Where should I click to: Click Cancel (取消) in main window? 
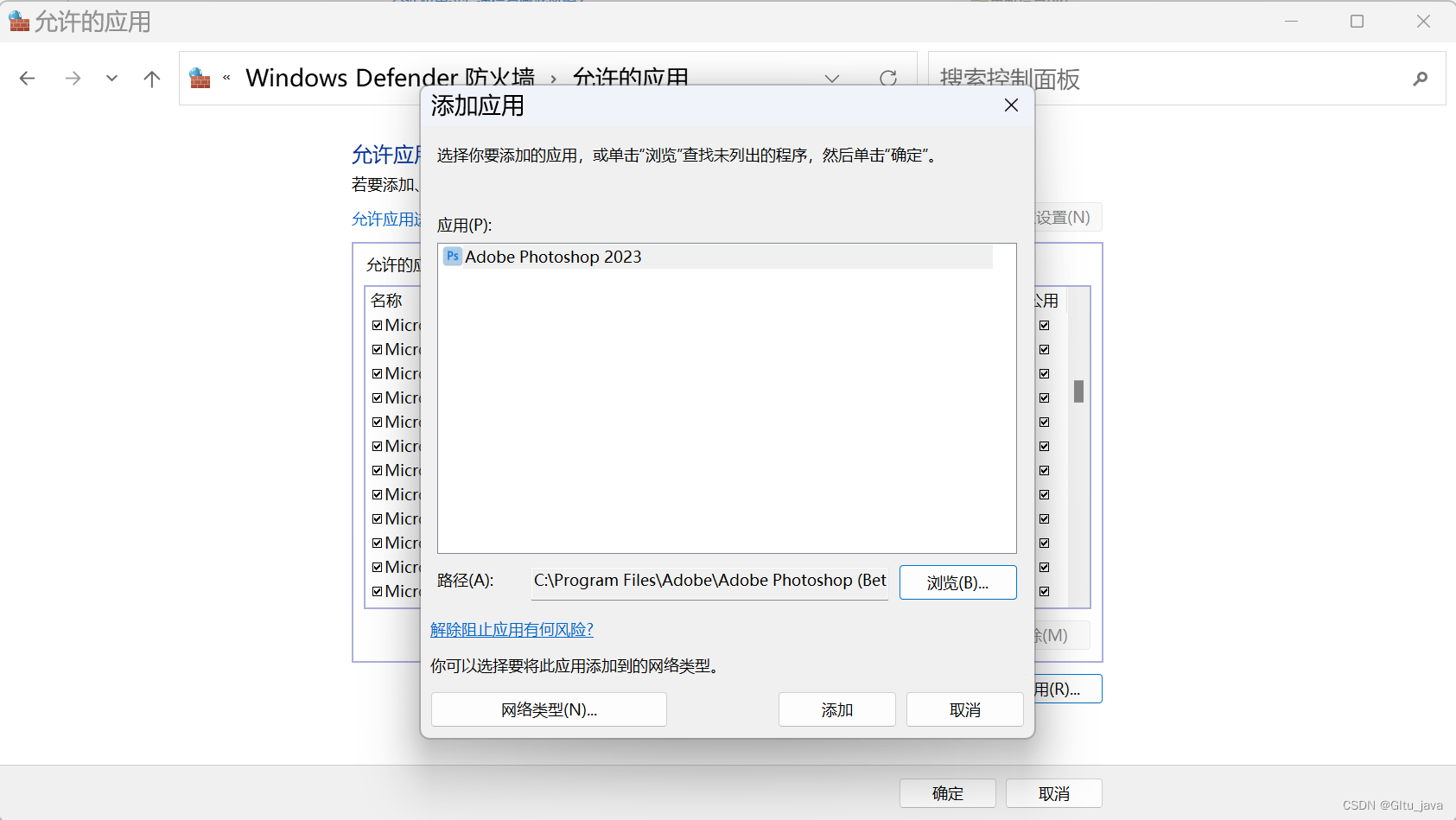pos(1053,793)
